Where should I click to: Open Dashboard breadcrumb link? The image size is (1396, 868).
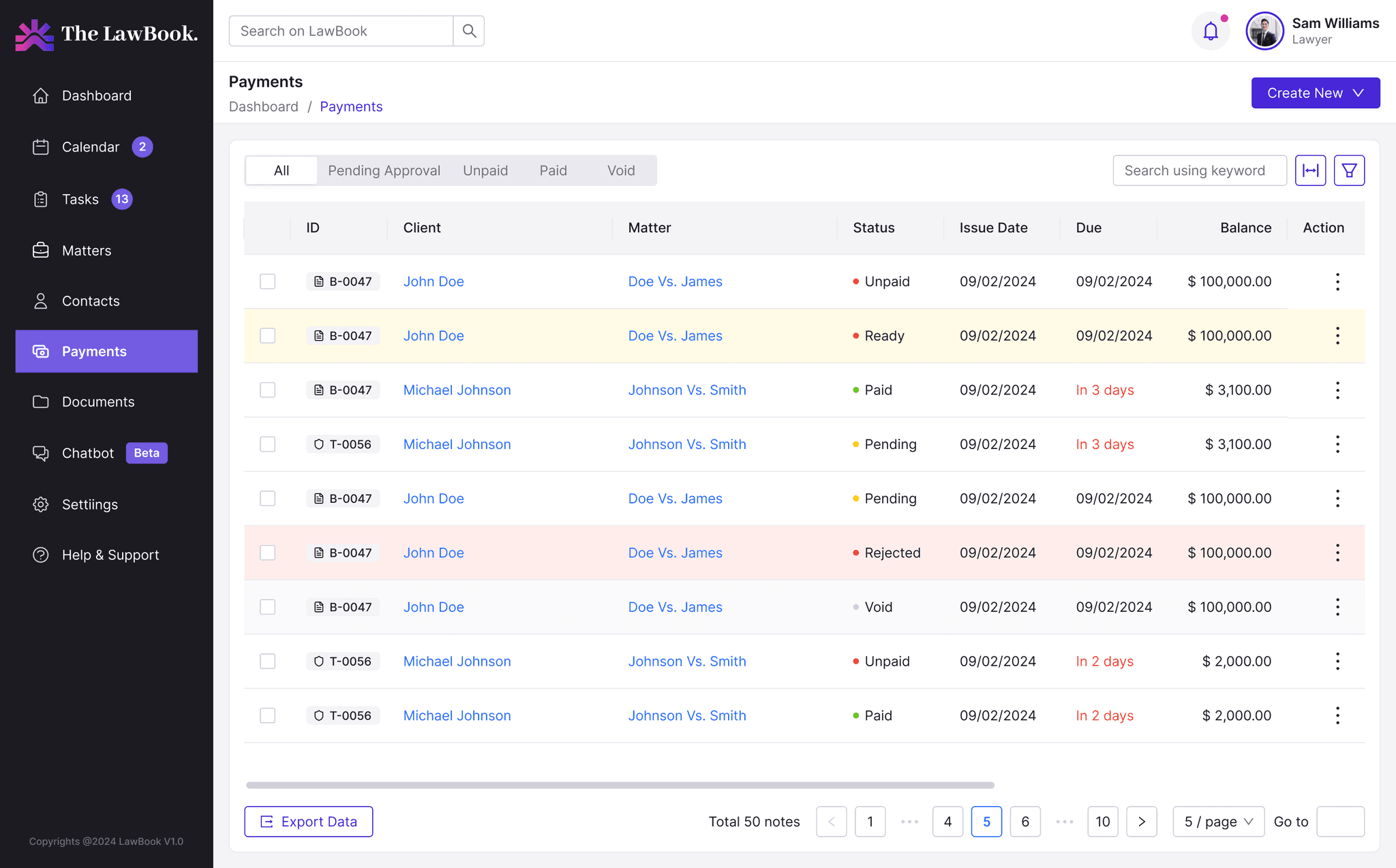(x=264, y=107)
